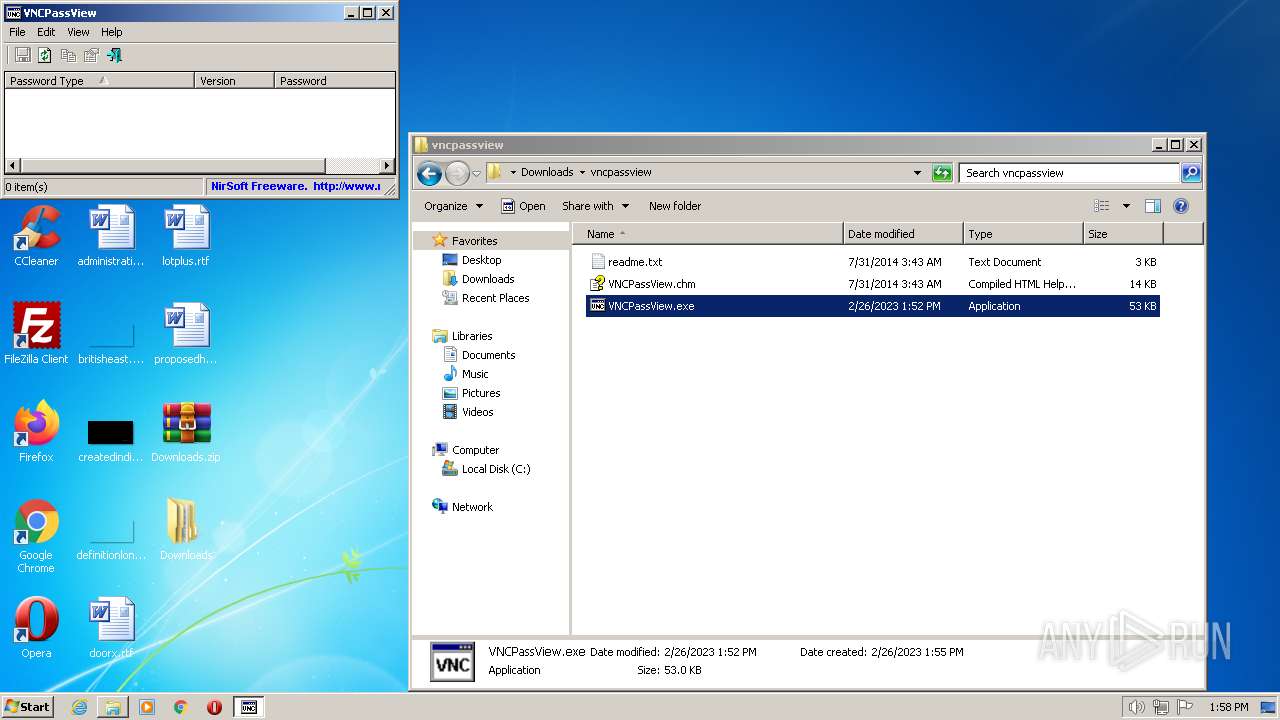
Task: Open Organize dropdown menu
Action: [x=453, y=206]
